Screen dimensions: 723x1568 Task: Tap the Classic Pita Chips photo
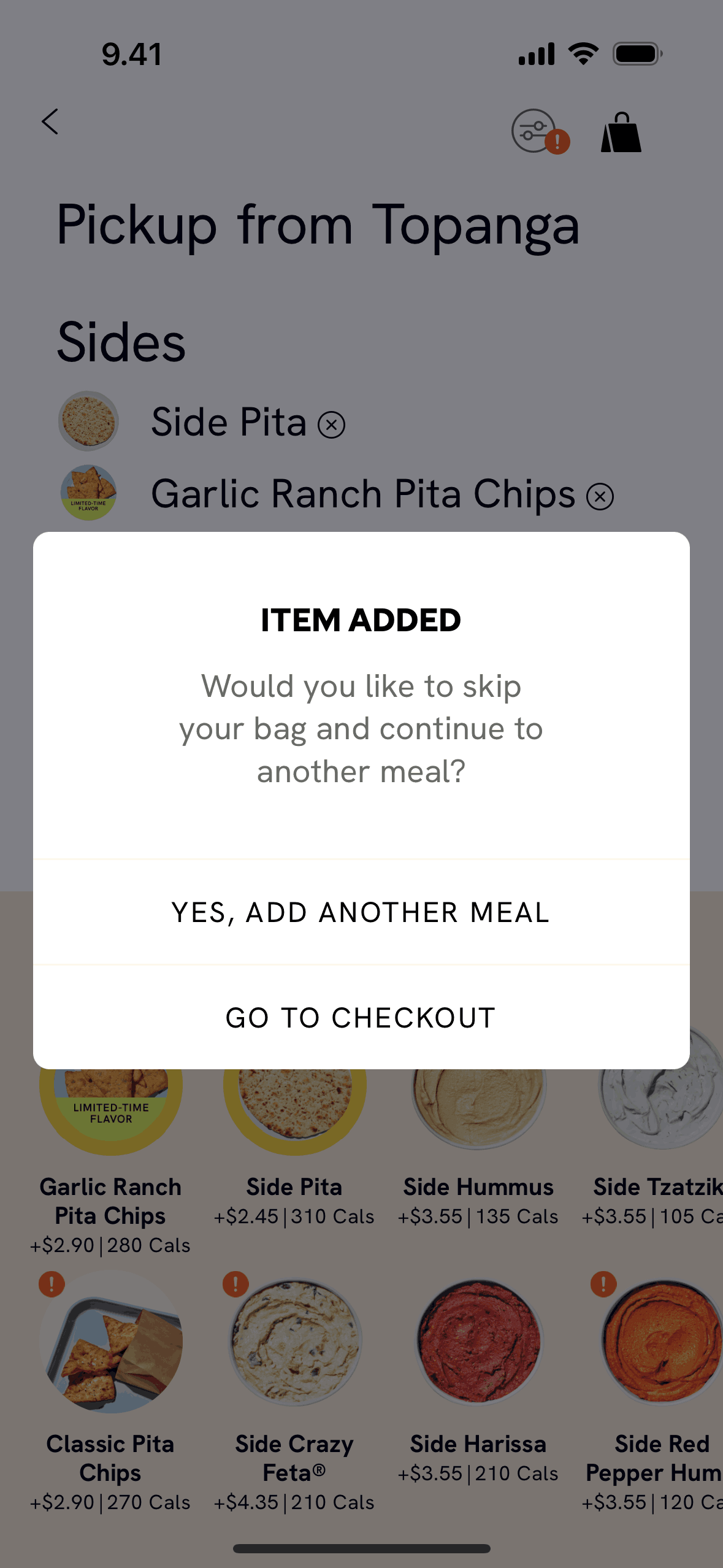click(x=111, y=1342)
